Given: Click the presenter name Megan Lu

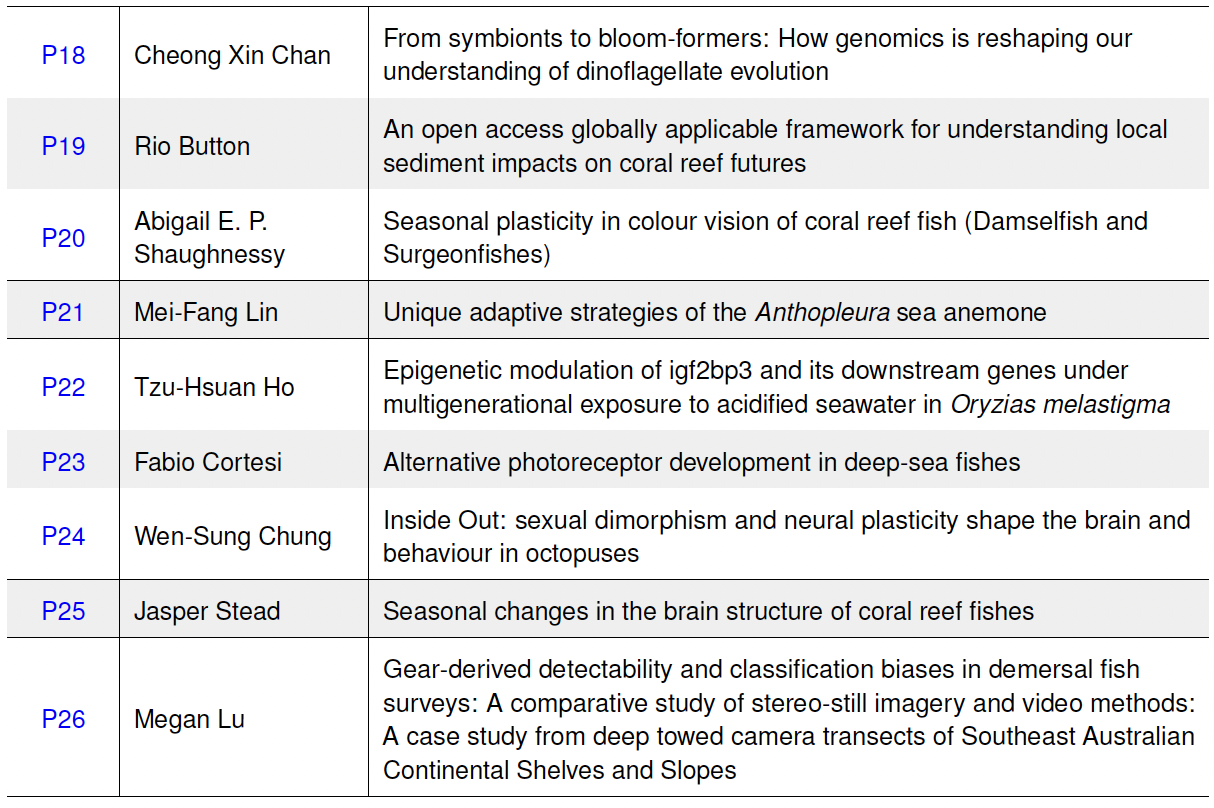Looking at the screenshot, I should click(189, 719).
